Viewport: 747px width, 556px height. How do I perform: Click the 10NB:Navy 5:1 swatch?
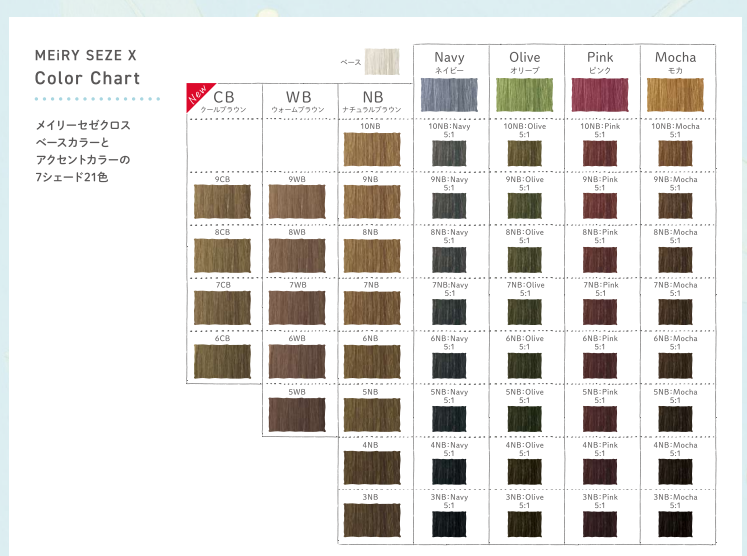(x=449, y=153)
